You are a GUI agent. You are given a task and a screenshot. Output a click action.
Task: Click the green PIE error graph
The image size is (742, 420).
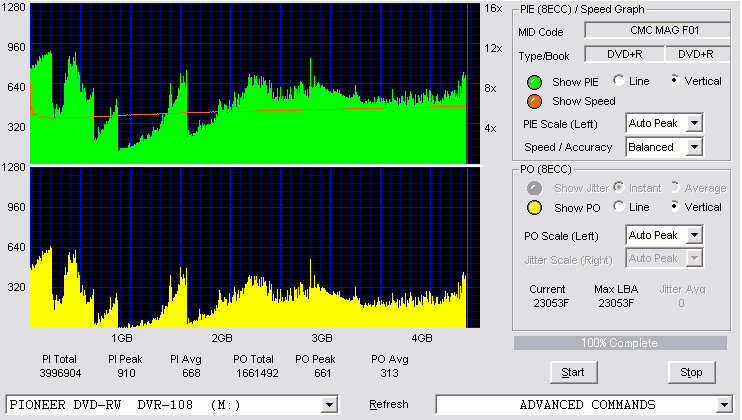(x=255, y=84)
